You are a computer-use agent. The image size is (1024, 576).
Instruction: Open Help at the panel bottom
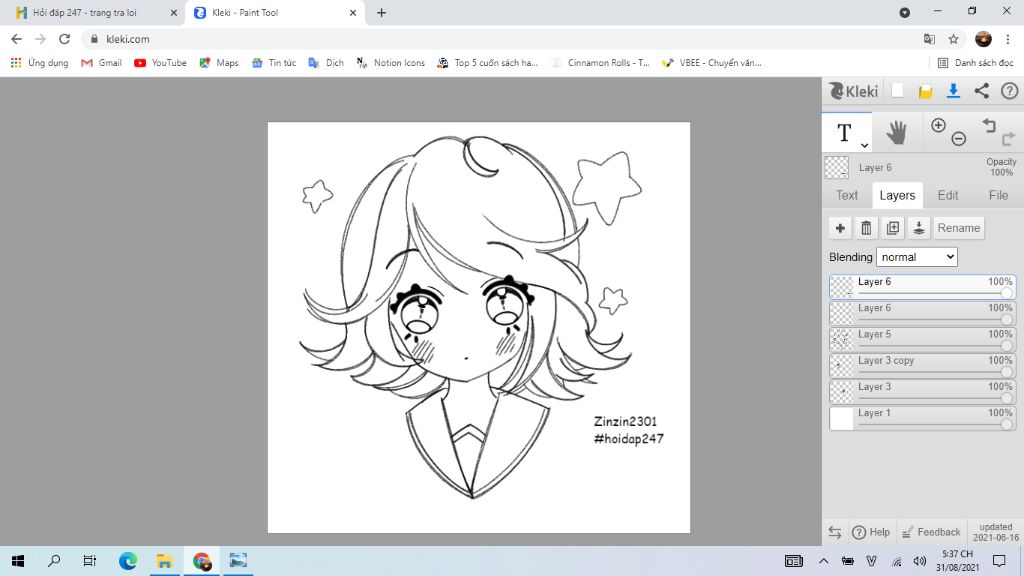tap(871, 532)
